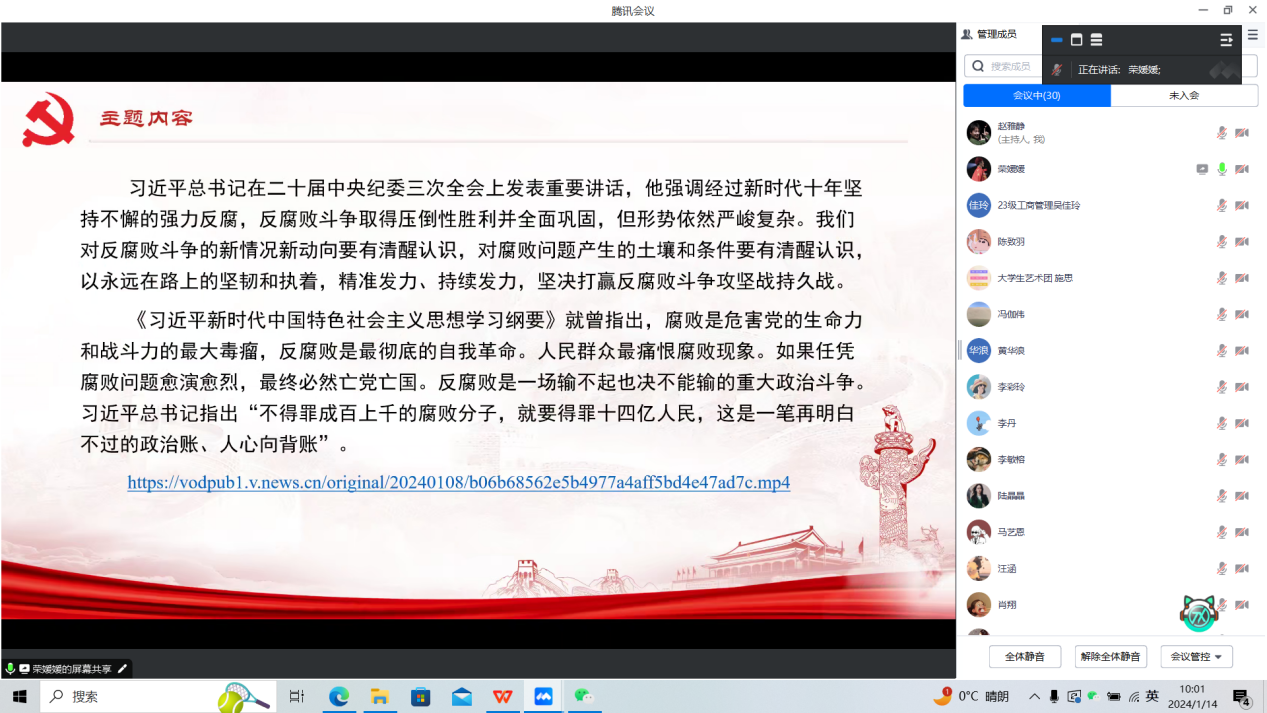1267x713 pixels.
Task: Unmute microphone for 赵雅静 host
Action: pos(1222,133)
